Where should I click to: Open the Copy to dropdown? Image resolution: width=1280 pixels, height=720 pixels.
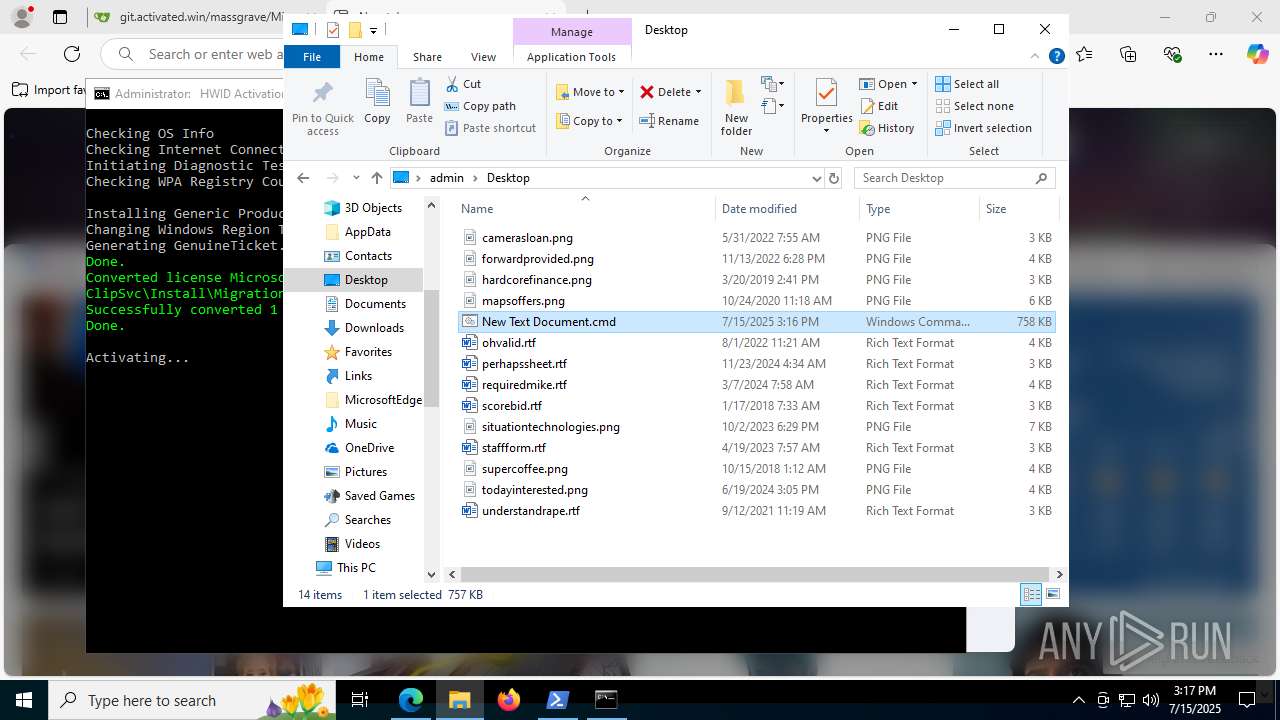click(590, 121)
